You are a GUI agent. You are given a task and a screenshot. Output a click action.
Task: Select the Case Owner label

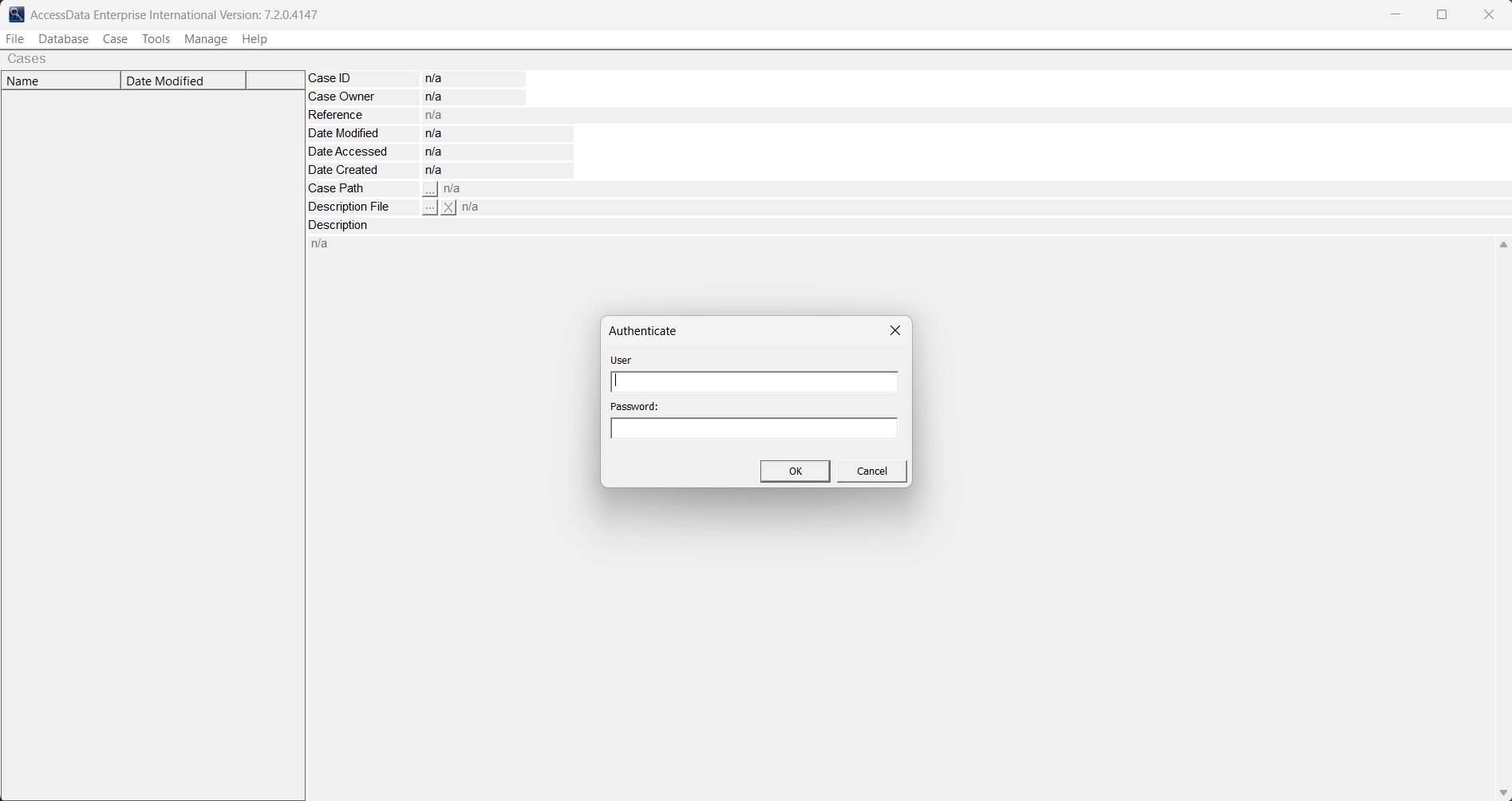(x=341, y=97)
